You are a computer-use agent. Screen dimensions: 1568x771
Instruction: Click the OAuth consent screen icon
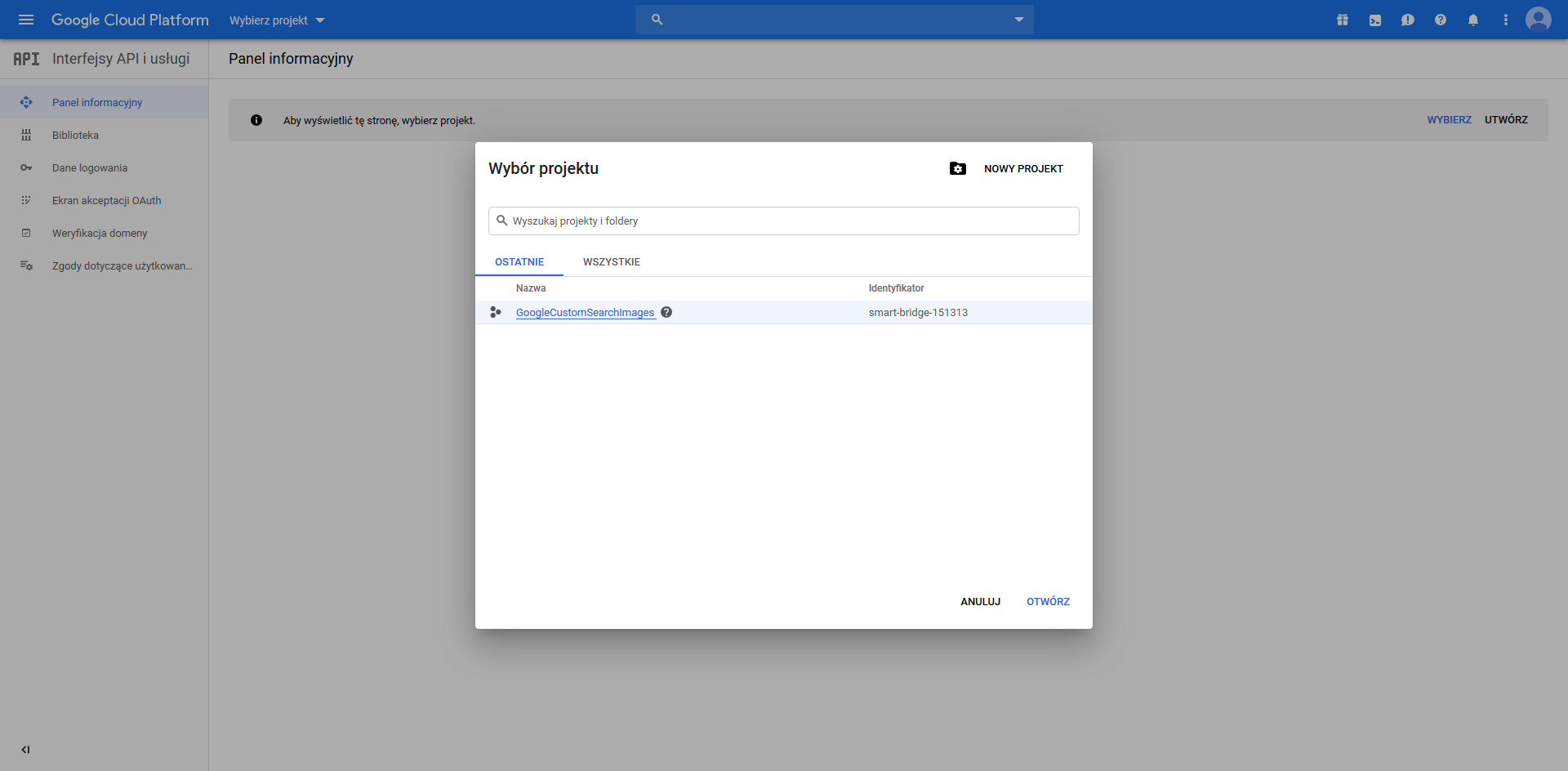[x=26, y=200]
